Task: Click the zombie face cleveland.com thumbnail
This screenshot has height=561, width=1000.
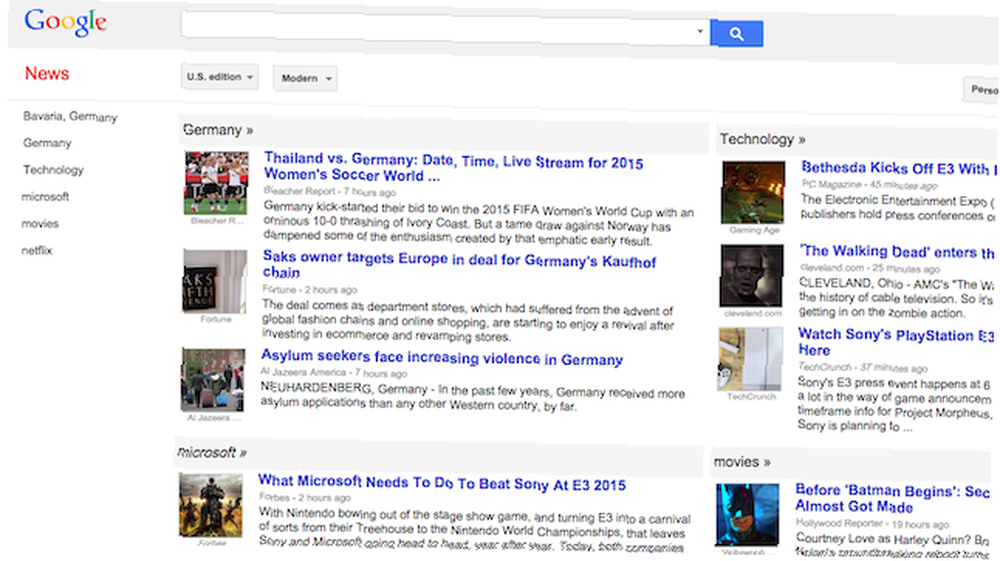Action: [752, 276]
